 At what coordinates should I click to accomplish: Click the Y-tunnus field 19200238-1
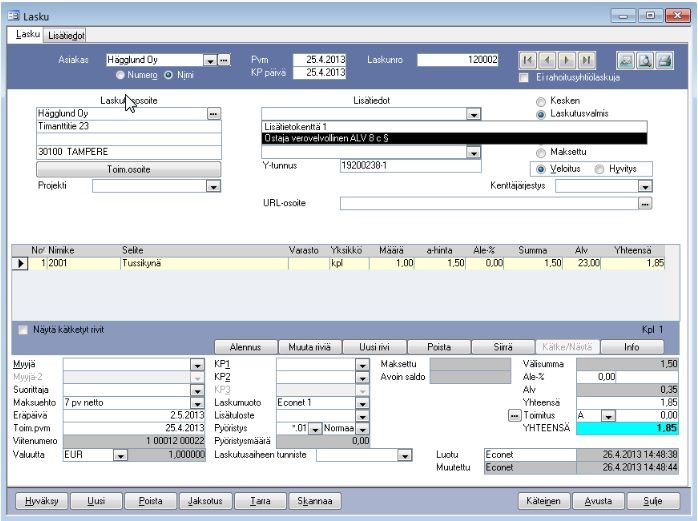410,166
